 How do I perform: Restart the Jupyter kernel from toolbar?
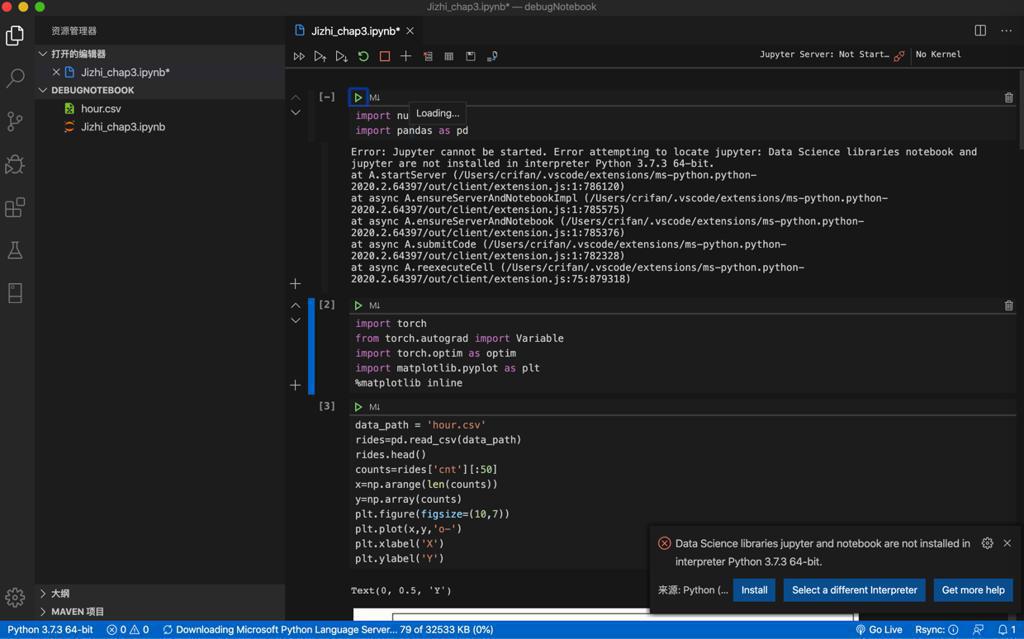click(x=363, y=57)
